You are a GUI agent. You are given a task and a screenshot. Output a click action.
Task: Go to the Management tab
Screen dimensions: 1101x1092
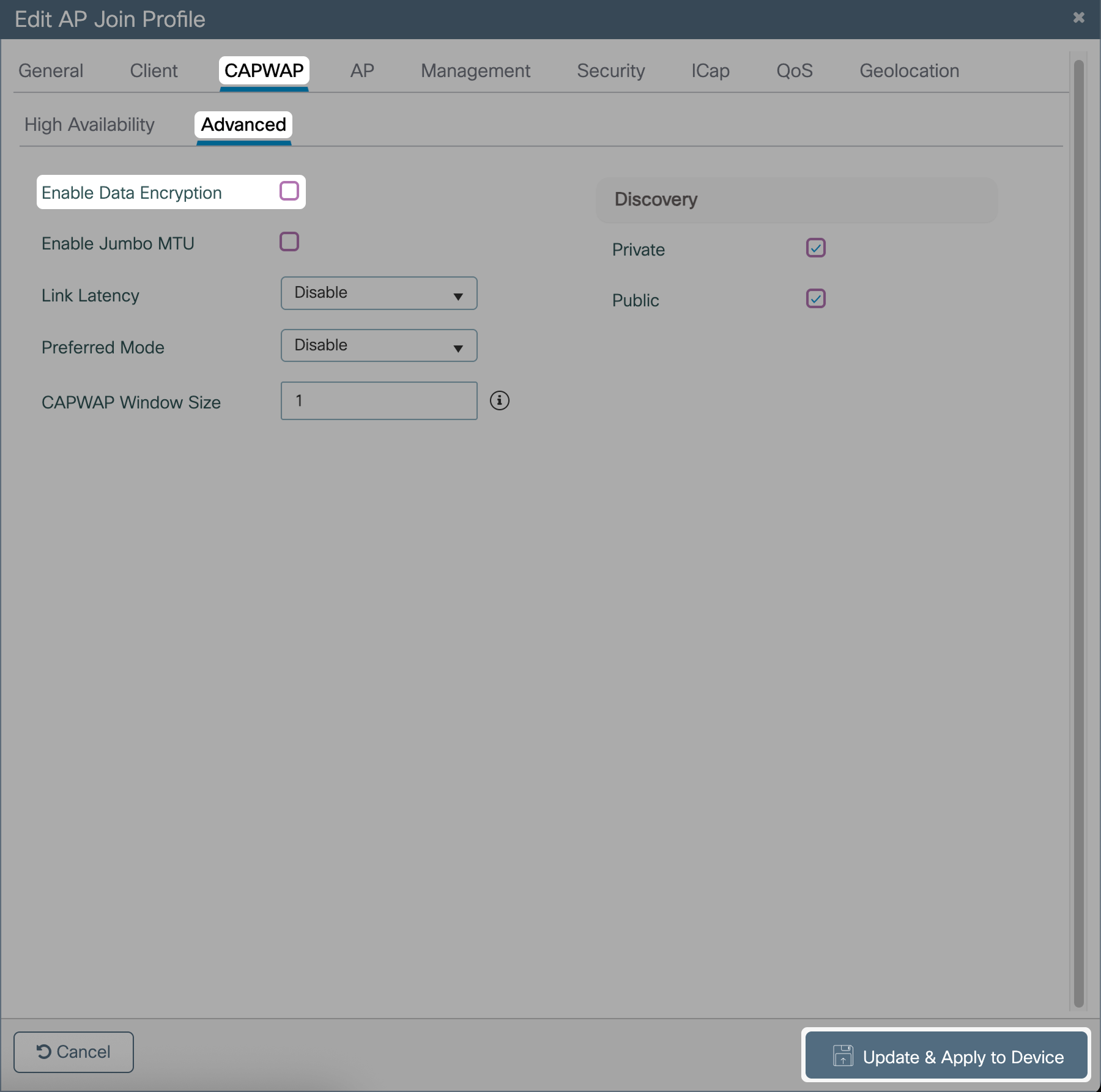click(475, 71)
